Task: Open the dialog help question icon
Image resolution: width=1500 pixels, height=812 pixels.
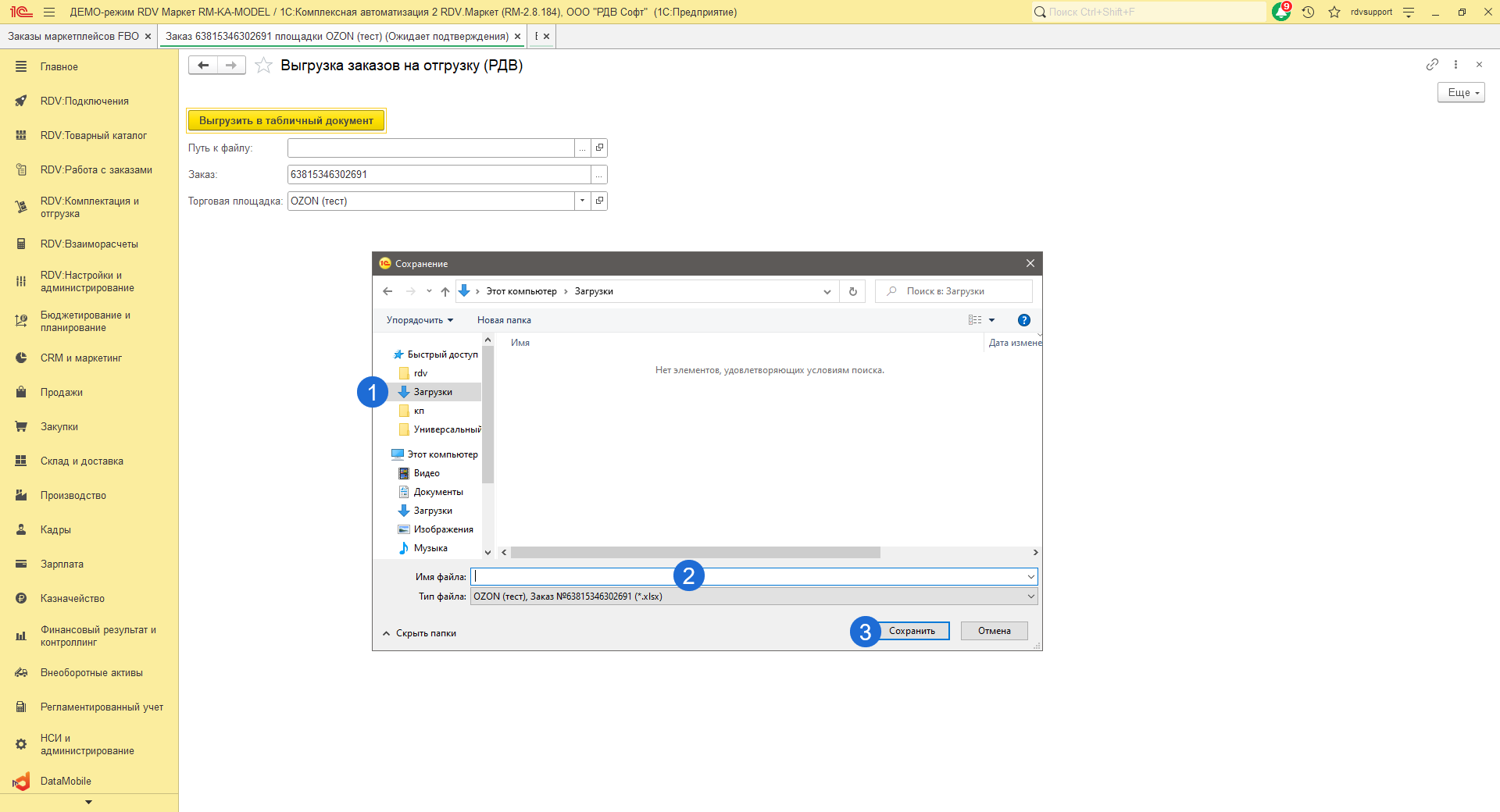Action: (x=1023, y=320)
